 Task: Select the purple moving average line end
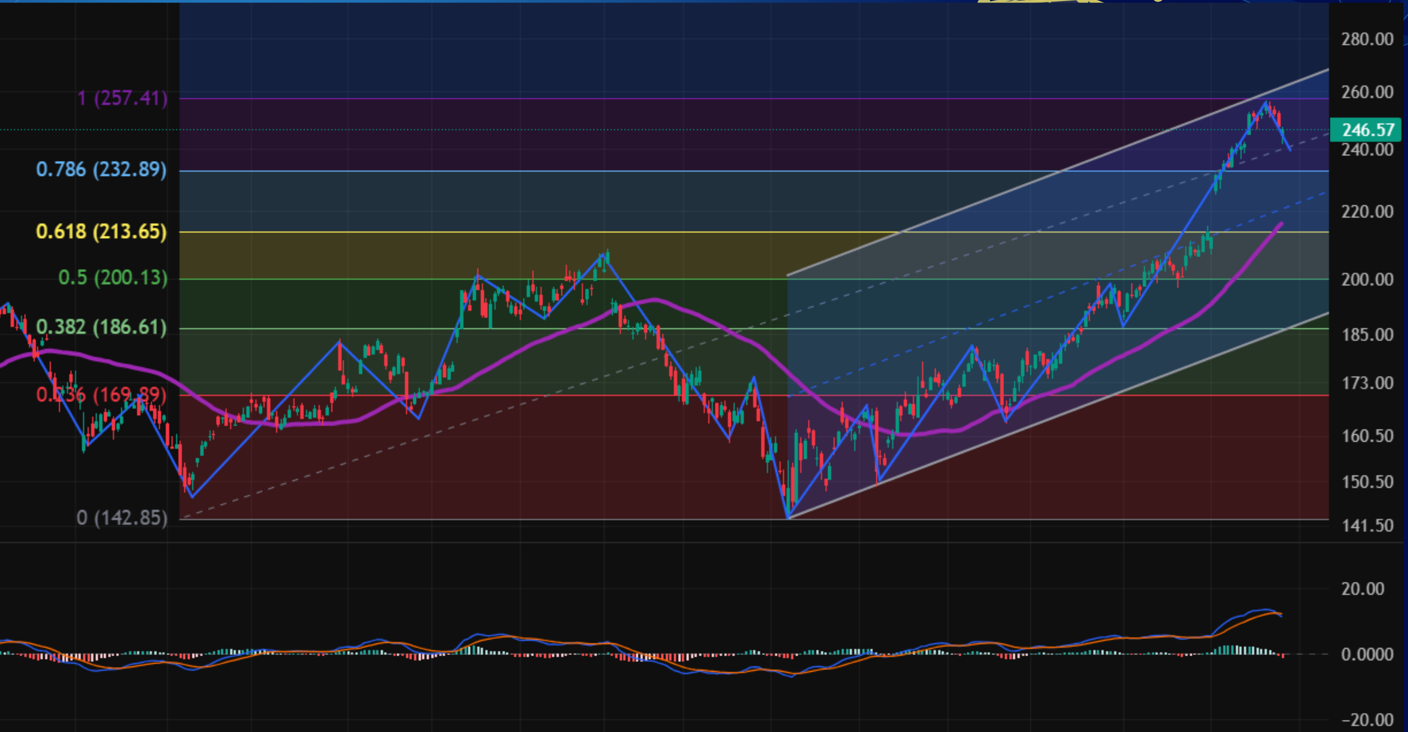coord(1280,226)
